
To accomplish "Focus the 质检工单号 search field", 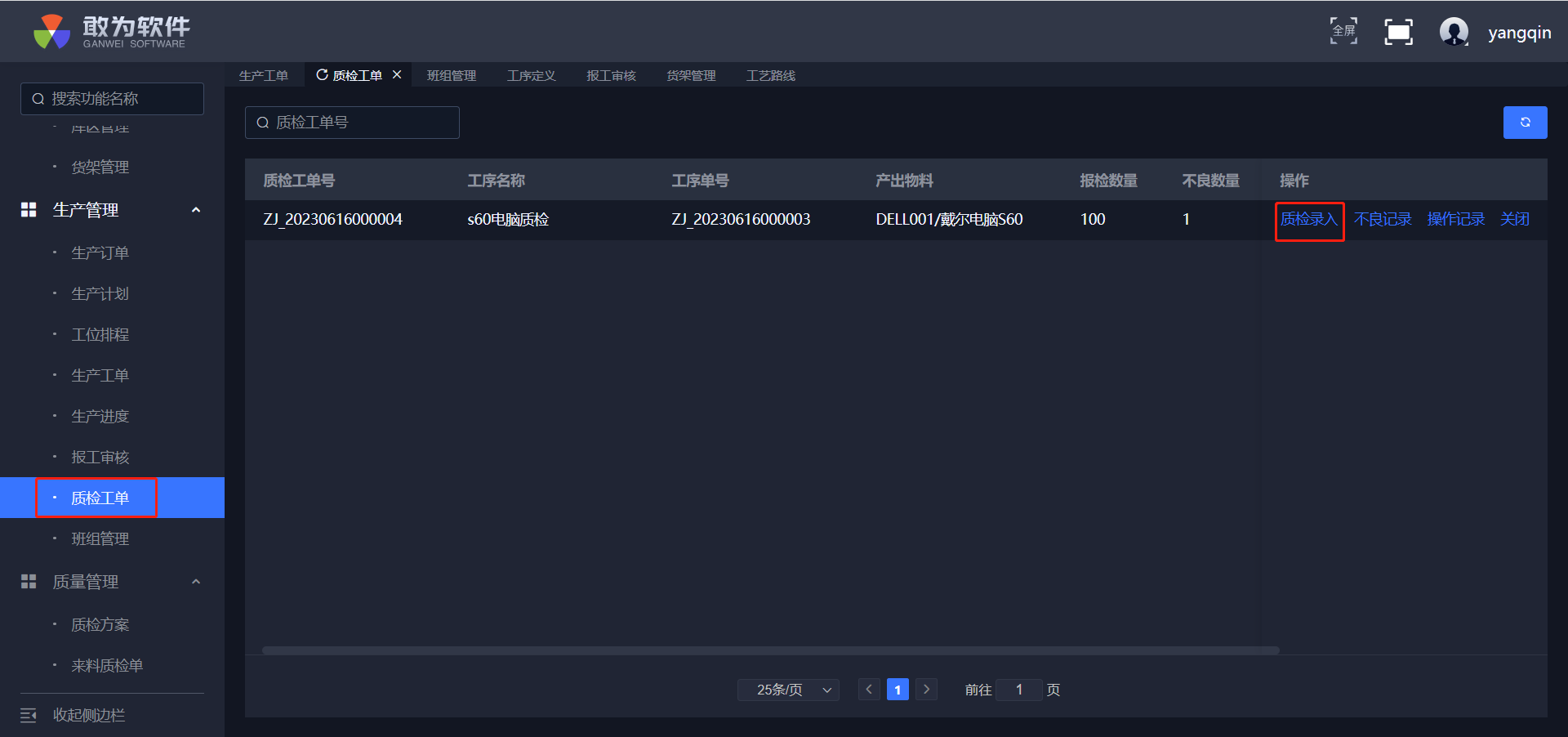I will pyautogui.click(x=352, y=123).
